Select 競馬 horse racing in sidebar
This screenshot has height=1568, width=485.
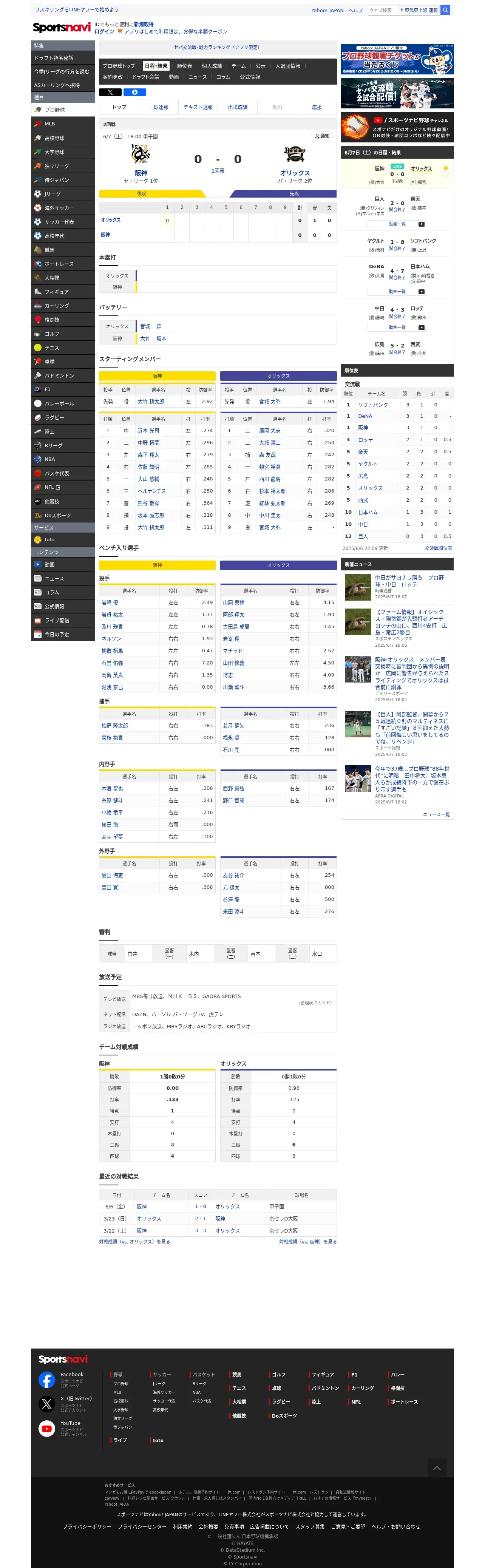coord(63,250)
